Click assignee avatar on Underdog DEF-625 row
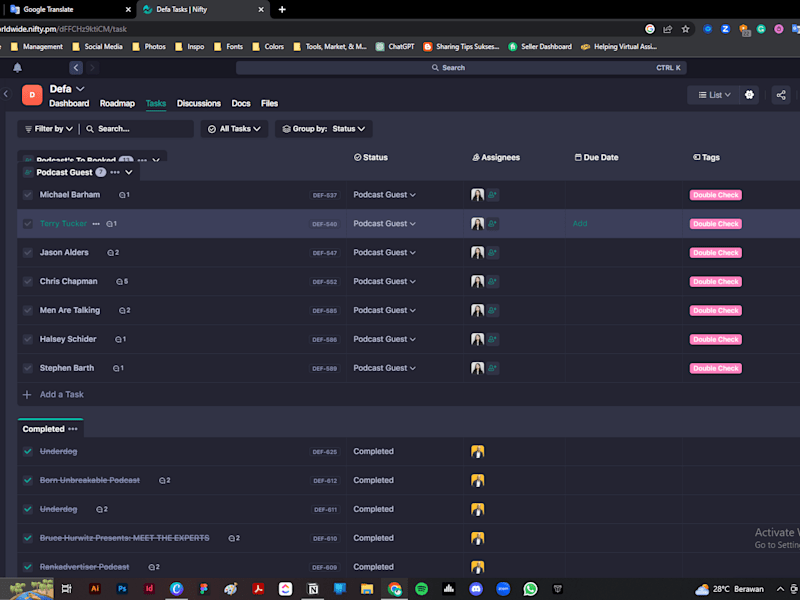 tap(478, 452)
